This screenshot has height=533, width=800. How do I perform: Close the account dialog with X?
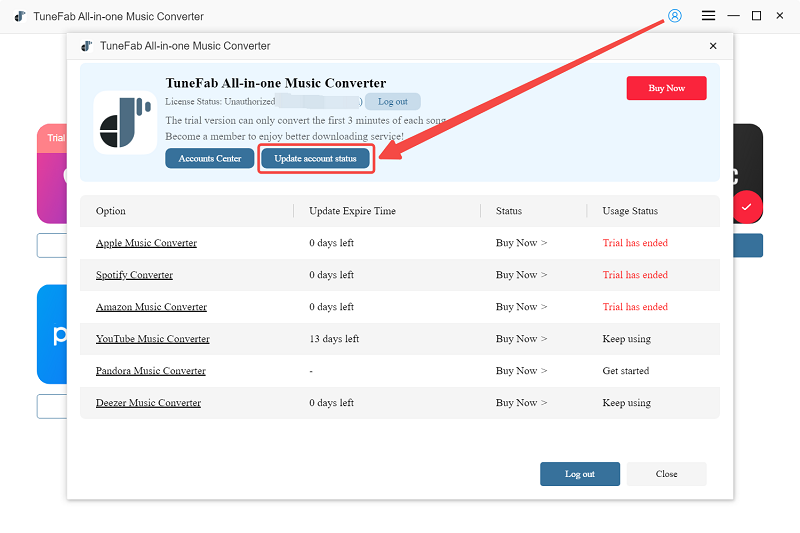coord(713,46)
